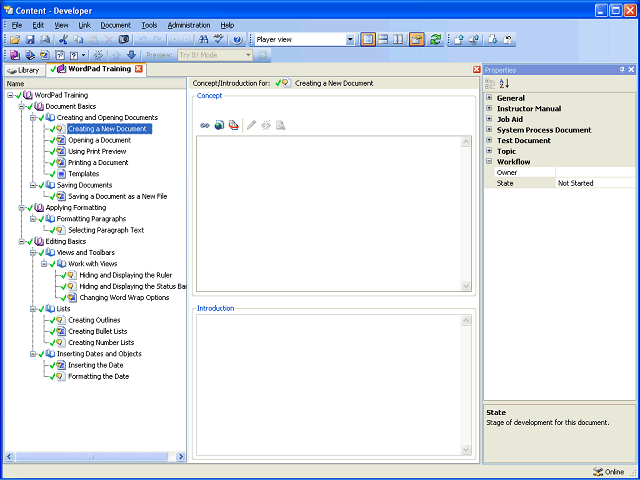The height and width of the screenshot is (480, 640).
Task: Click the Save floppy disk icon
Action: [30, 40]
